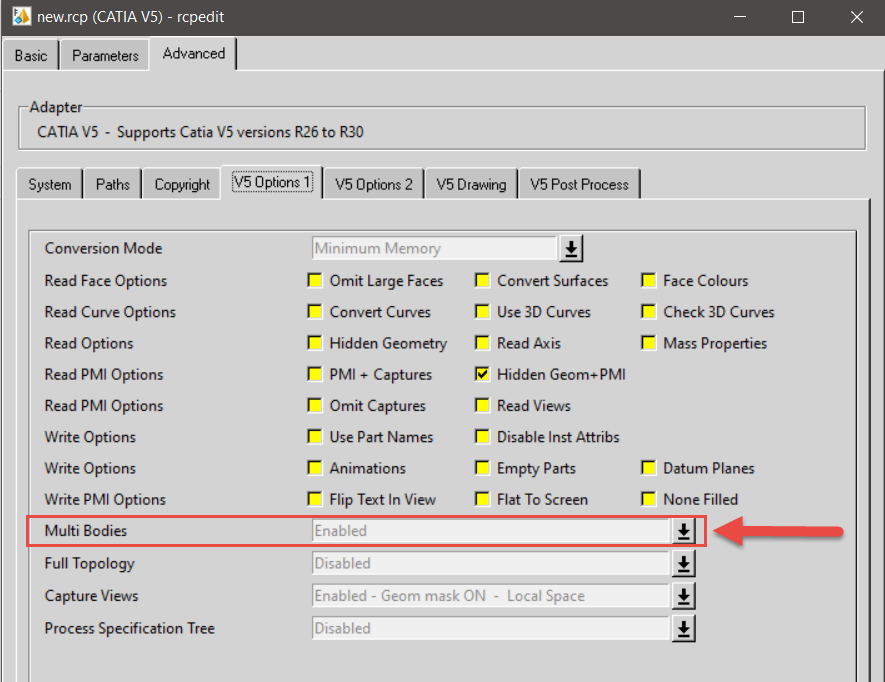Click the Multi Bodies Enabled field

coord(490,531)
